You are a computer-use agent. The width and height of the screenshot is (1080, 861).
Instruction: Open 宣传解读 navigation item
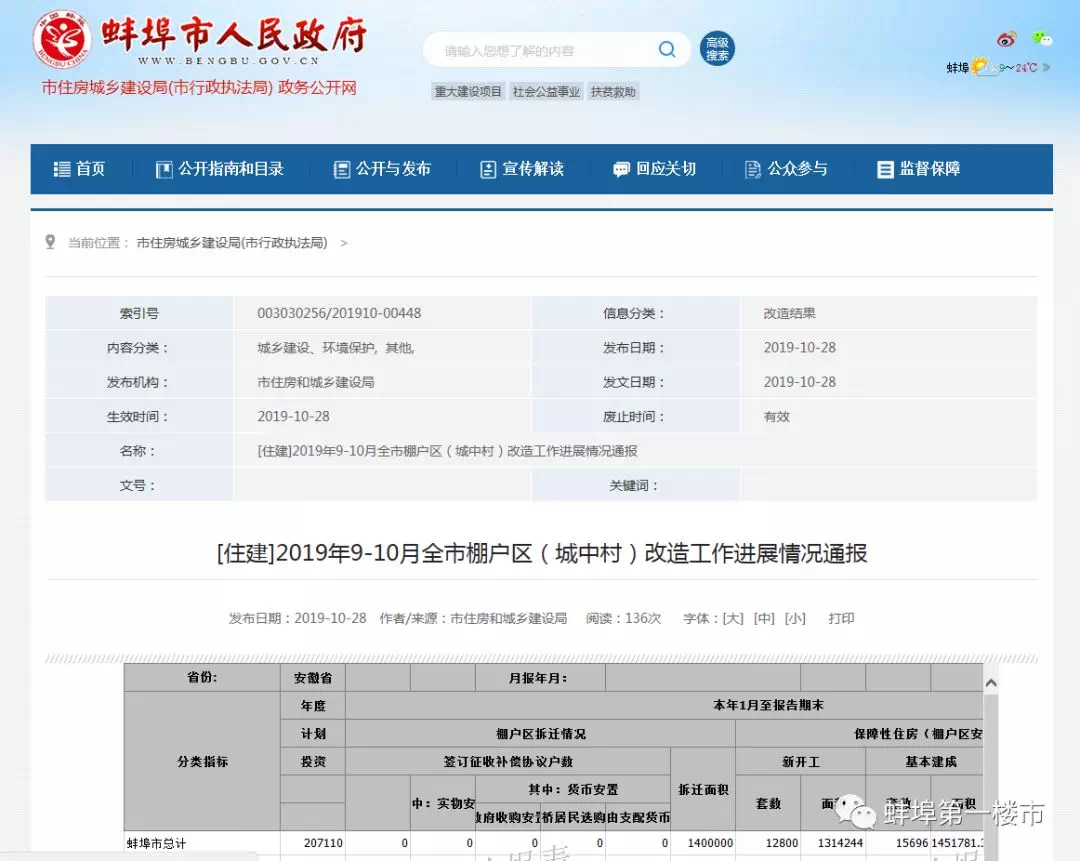coord(522,169)
